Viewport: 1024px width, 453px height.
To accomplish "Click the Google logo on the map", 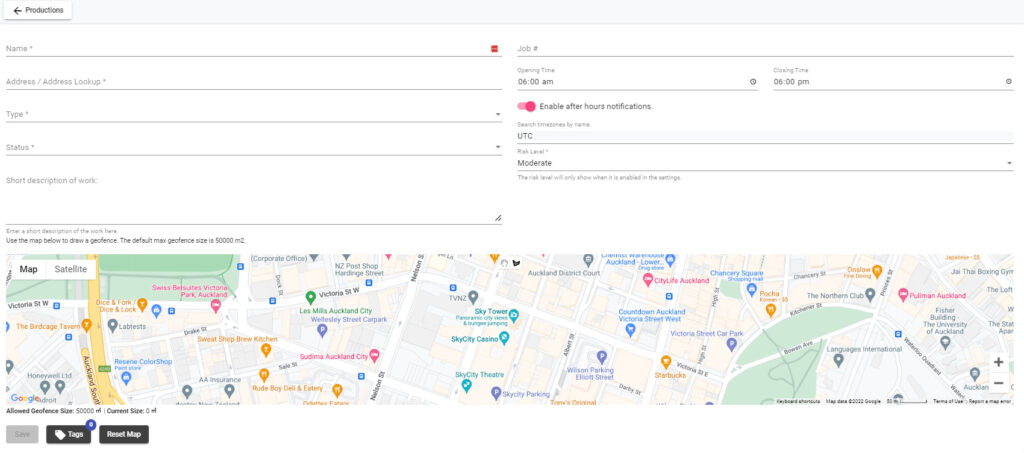I will click(x=24, y=398).
